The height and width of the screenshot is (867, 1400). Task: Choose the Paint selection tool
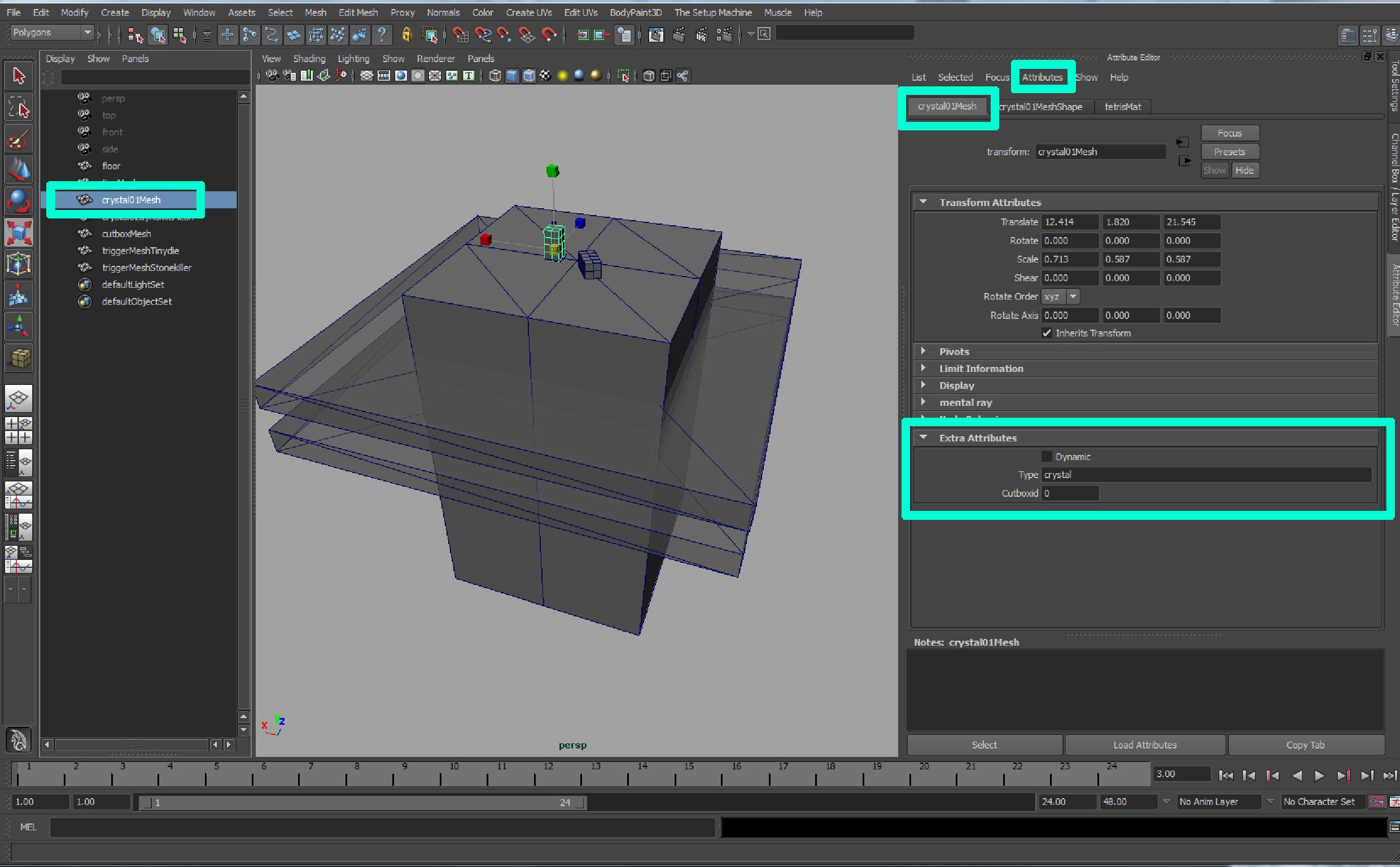(18, 139)
